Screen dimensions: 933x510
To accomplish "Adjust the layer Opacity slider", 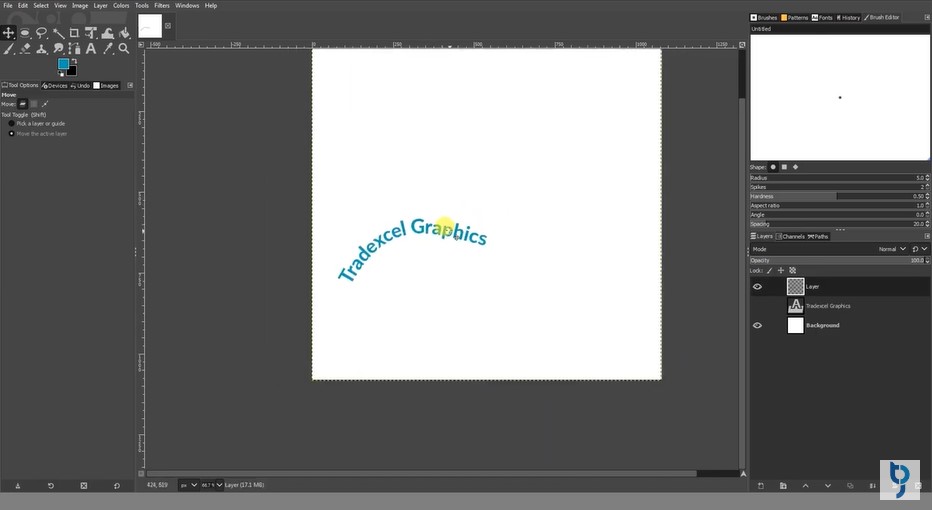I will tap(839, 260).
